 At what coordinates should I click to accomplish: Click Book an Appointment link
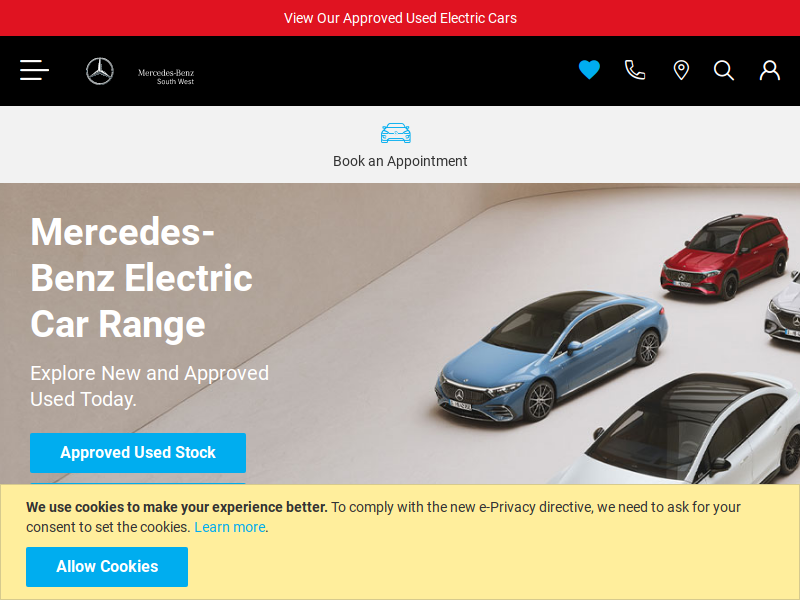(x=400, y=161)
